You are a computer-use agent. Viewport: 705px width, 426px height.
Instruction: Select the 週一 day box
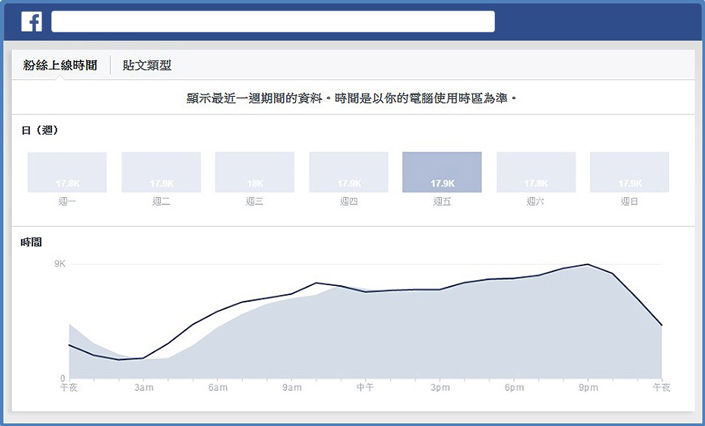click(67, 172)
